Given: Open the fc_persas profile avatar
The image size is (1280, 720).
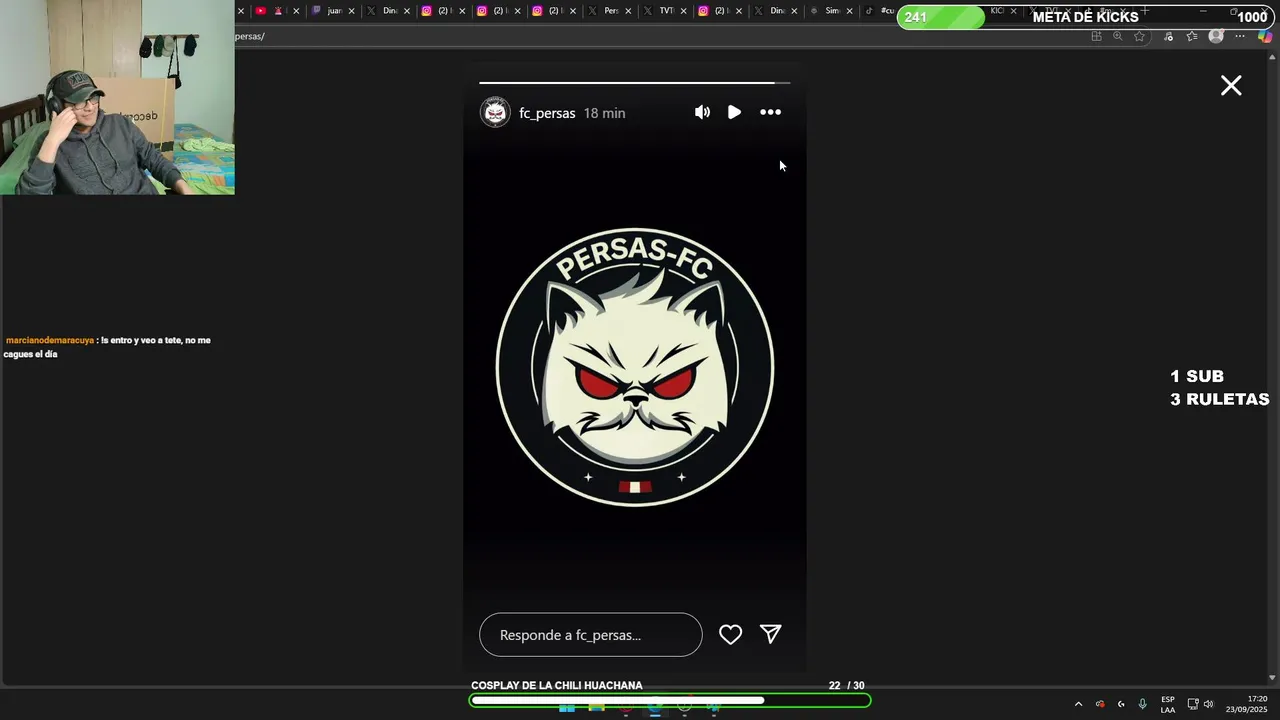Looking at the screenshot, I should (x=495, y=112).
